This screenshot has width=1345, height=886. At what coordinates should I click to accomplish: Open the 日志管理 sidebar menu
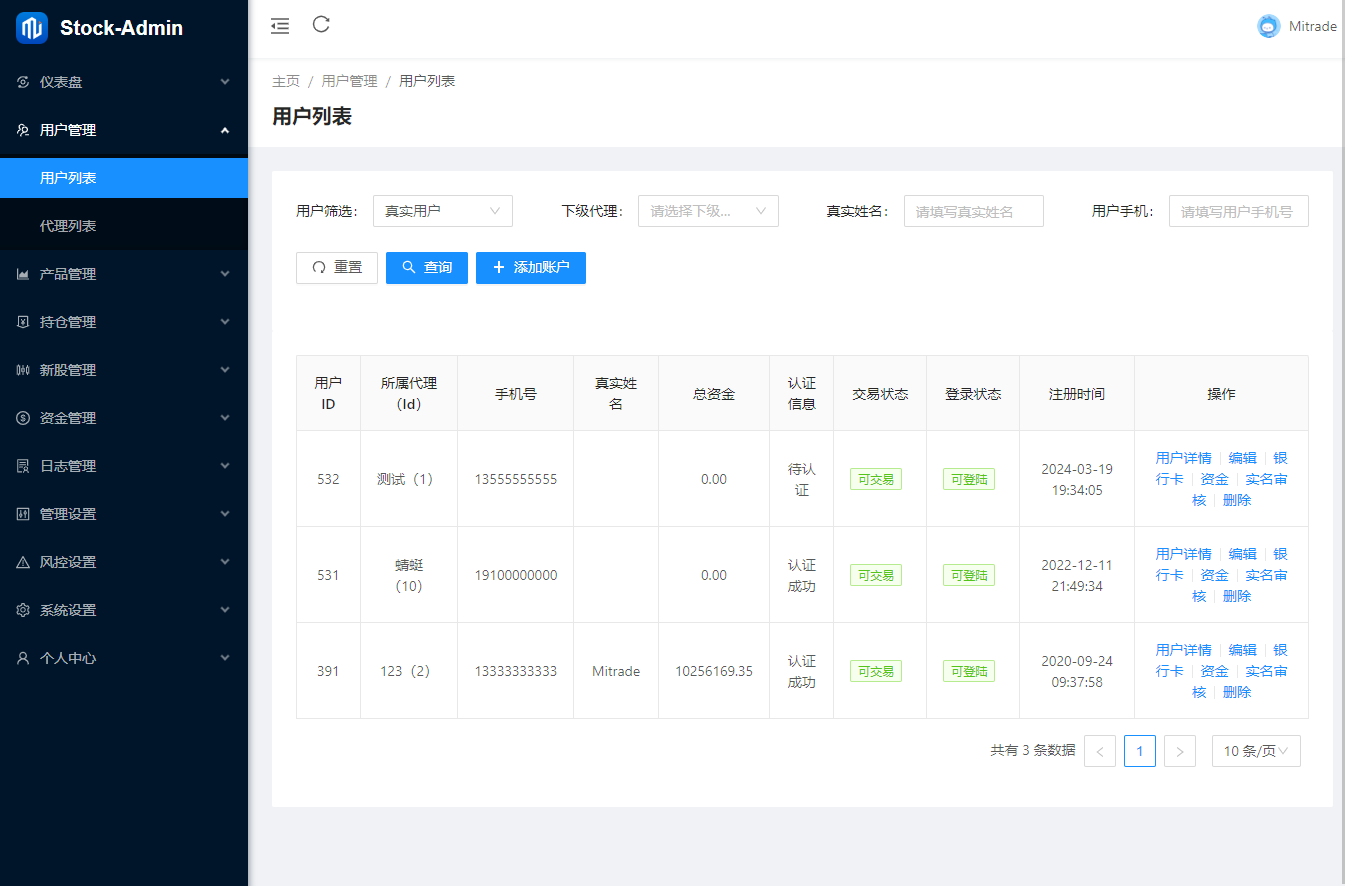click(x=123, y=466)
